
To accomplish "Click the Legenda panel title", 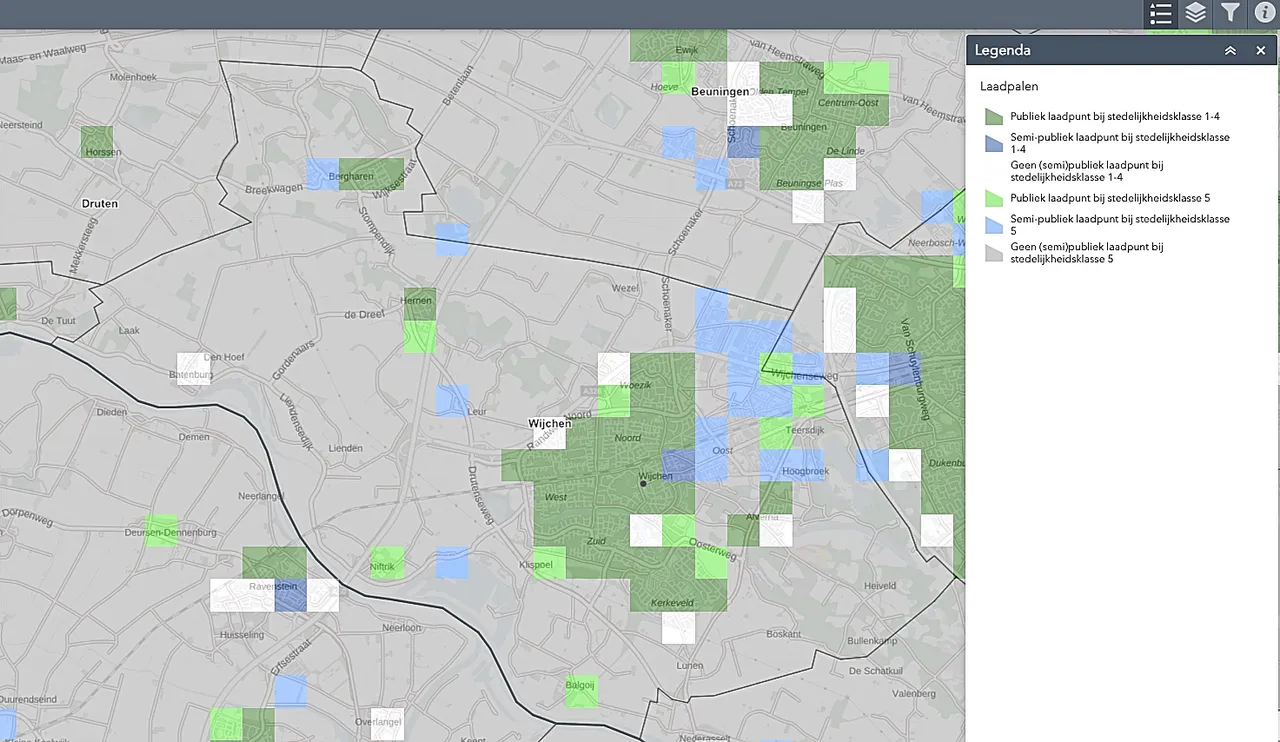I will 1002,50.
